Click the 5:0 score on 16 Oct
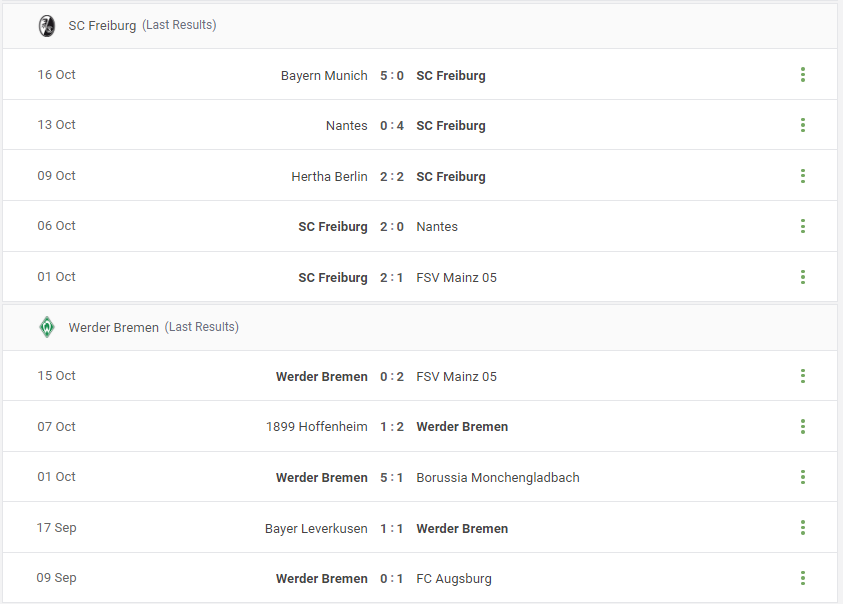The image size is (843, 604). [x=392, y=76]
